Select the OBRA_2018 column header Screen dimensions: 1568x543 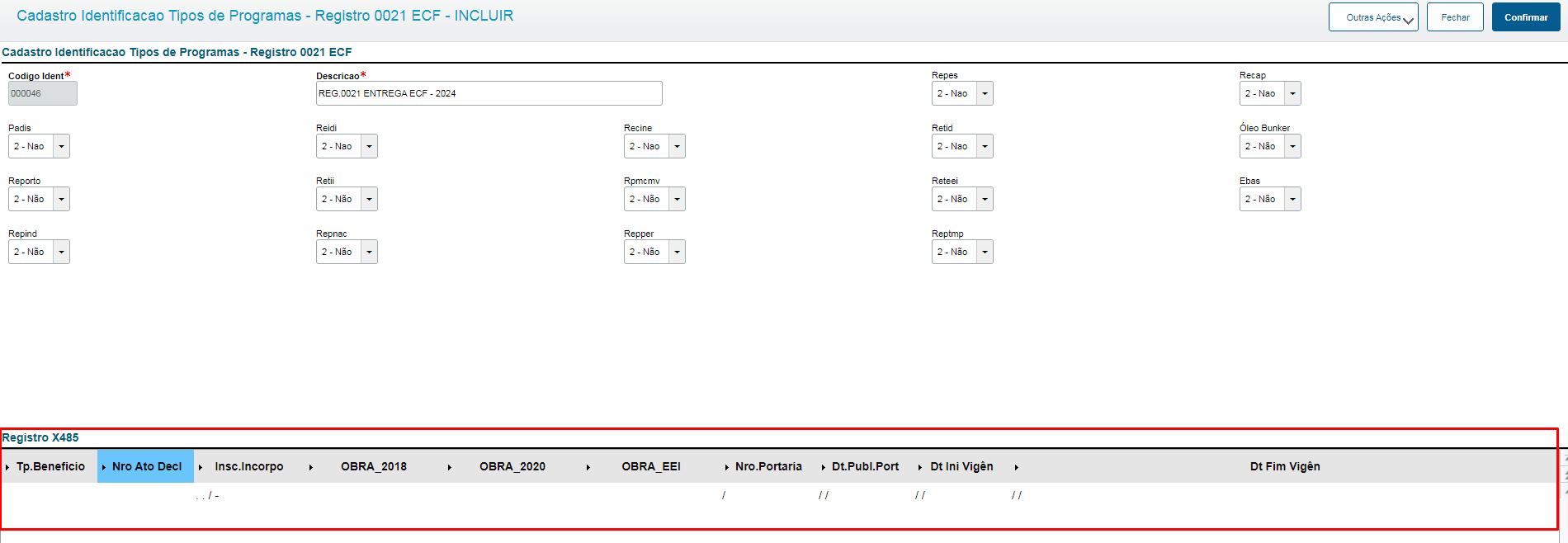pos(374,466)
